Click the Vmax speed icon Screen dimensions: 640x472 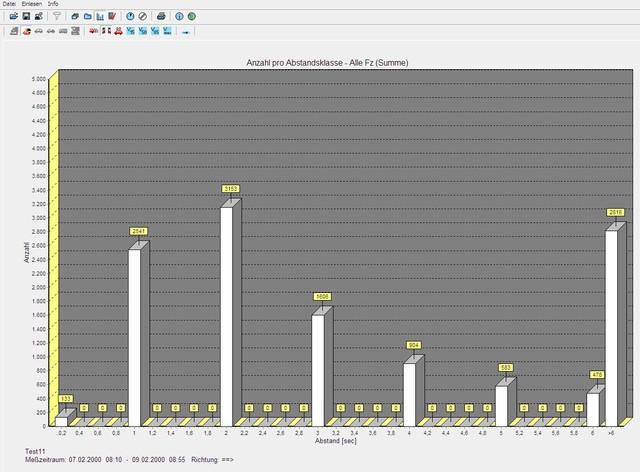[x=167, y=31]
